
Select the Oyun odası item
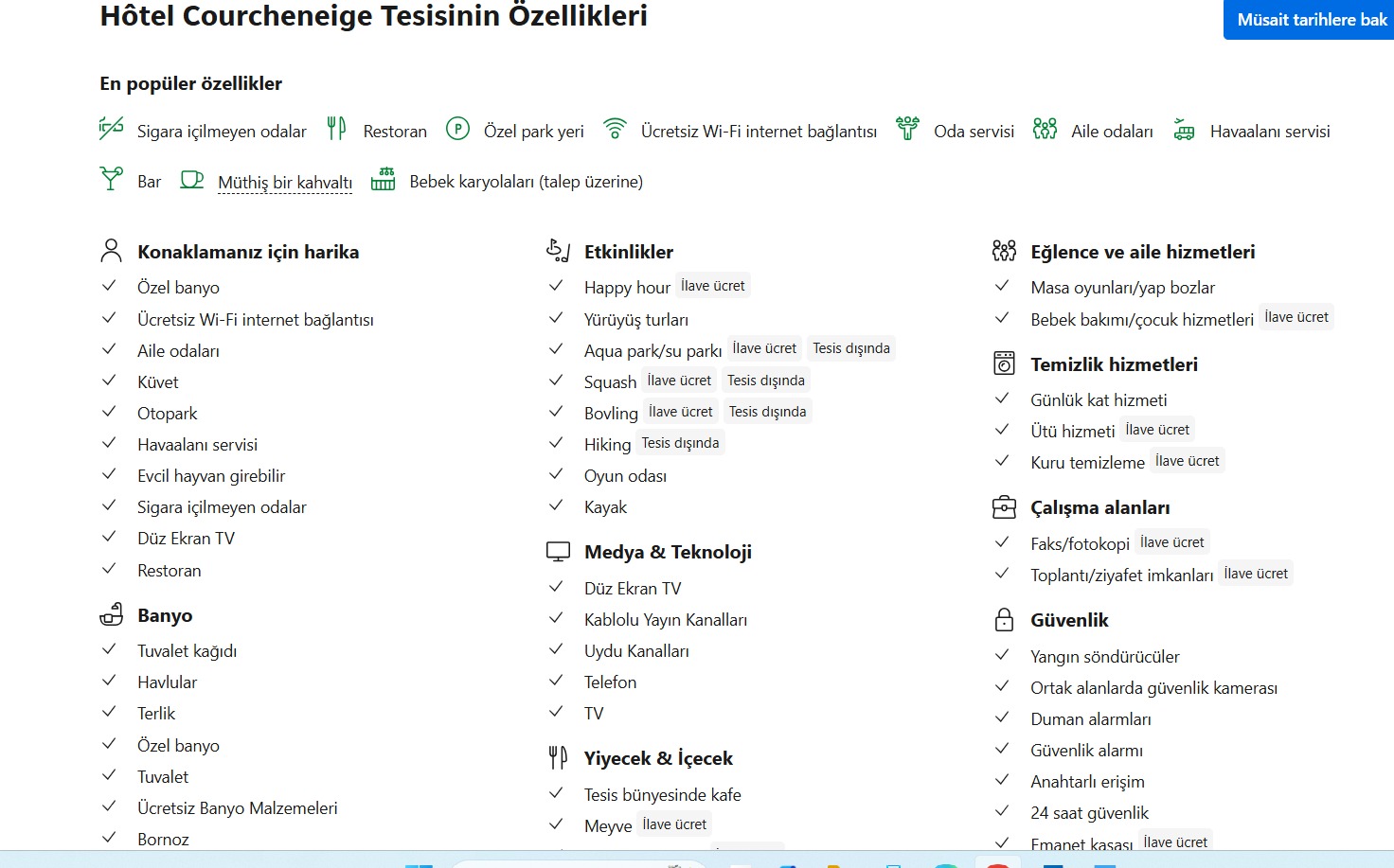(x=625, y=475)
